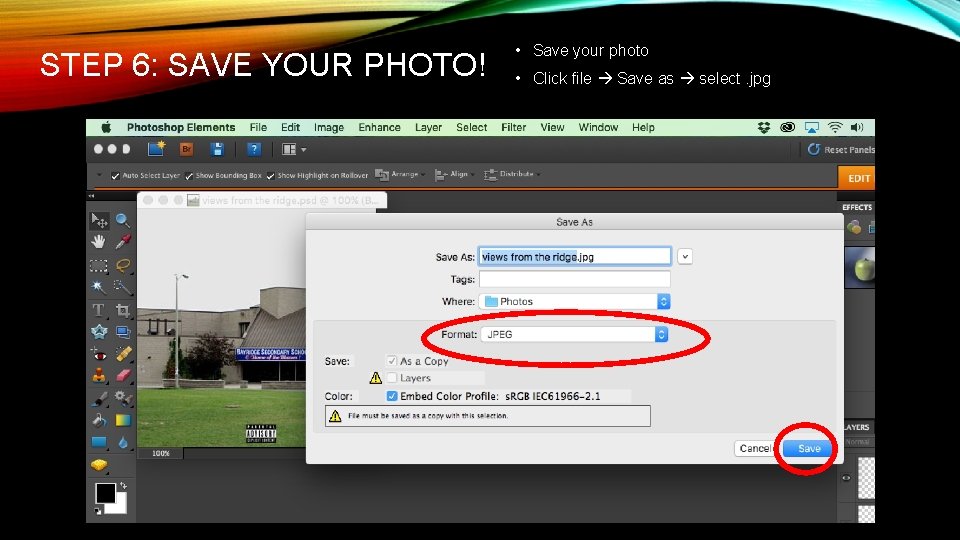Choose the Lasso tool
The width and height of the screenshot is (960, 540).
point(122,265)
